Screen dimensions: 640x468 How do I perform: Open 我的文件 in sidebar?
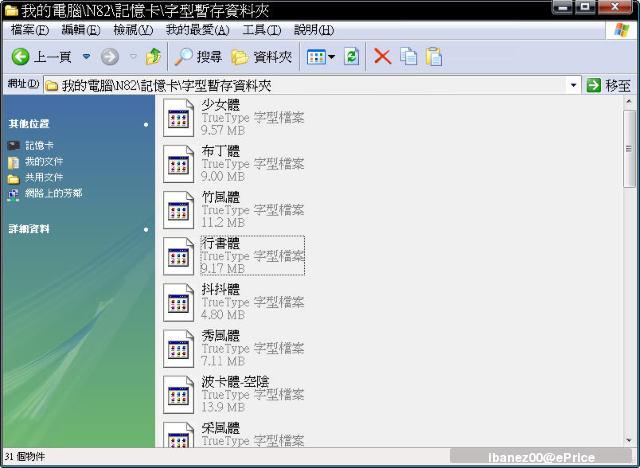point(44,161)
